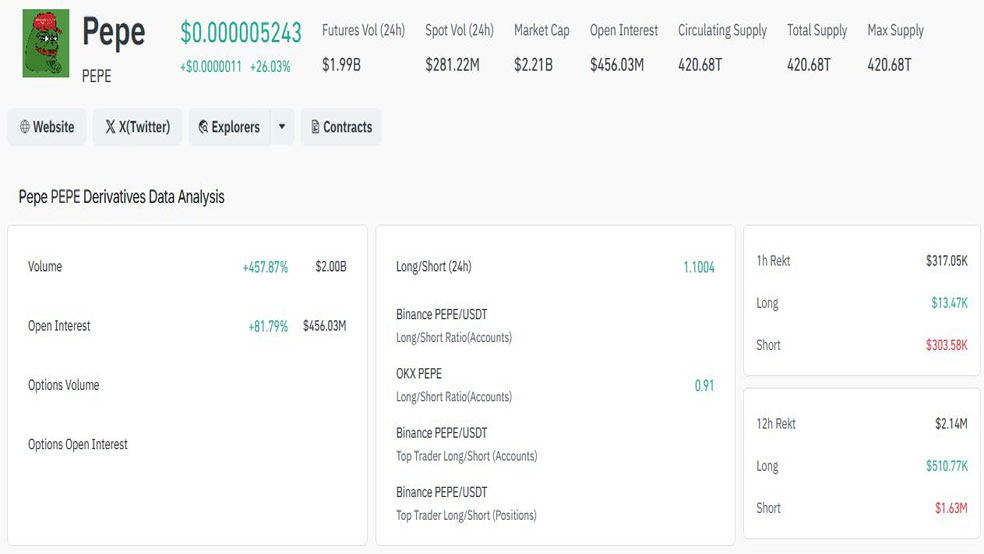
Task: Click the Circulating Supply label
Action: 722,30
